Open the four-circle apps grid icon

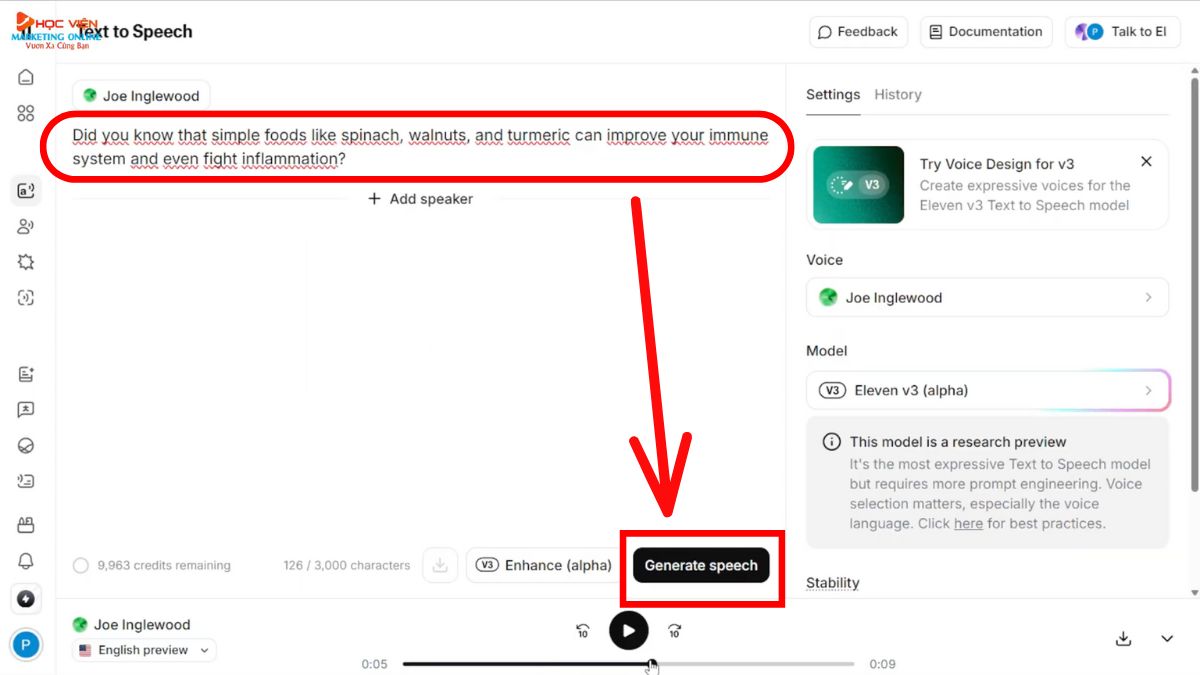click(x=26, y=113)
